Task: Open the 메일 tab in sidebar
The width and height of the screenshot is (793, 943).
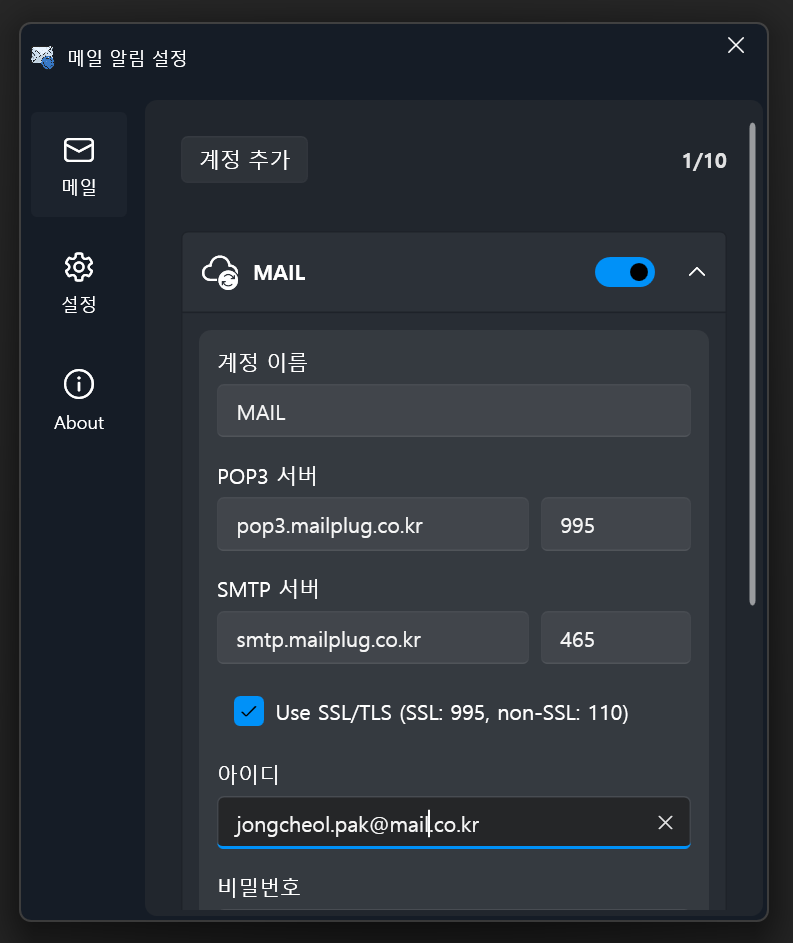Action: (x=79, y=165)
